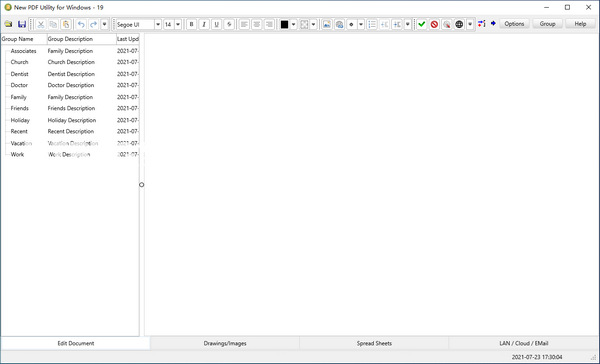The height and width of the screenshot is (364, 600).
Task: Click the Help button
Action: [580, 24]
